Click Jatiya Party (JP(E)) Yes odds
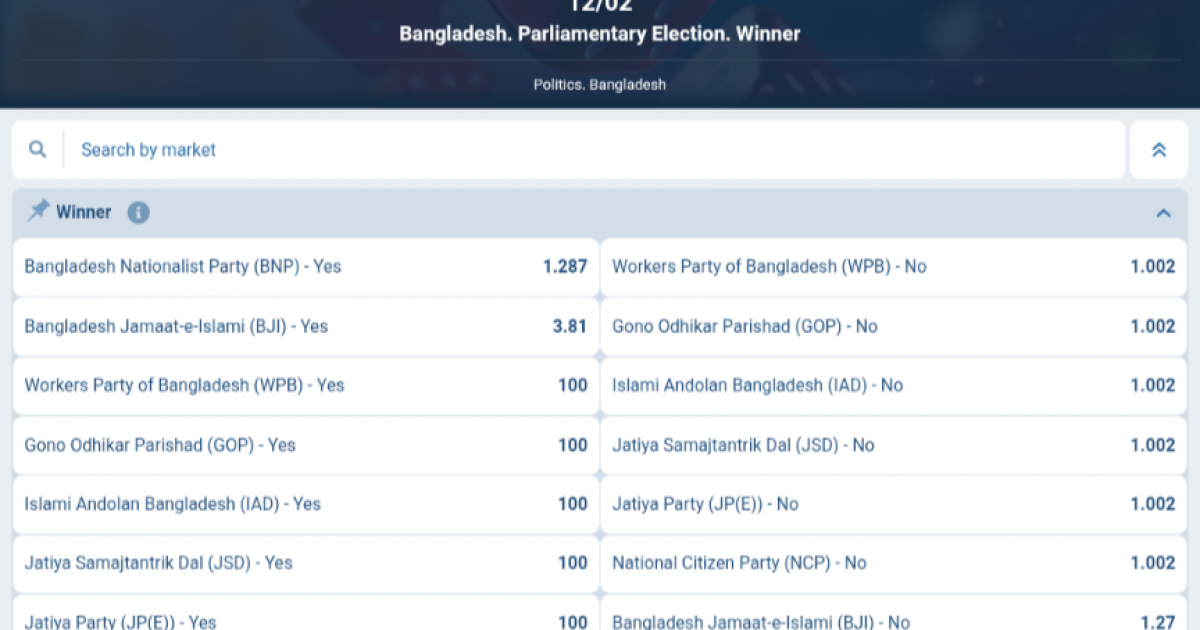 [300, 618]
